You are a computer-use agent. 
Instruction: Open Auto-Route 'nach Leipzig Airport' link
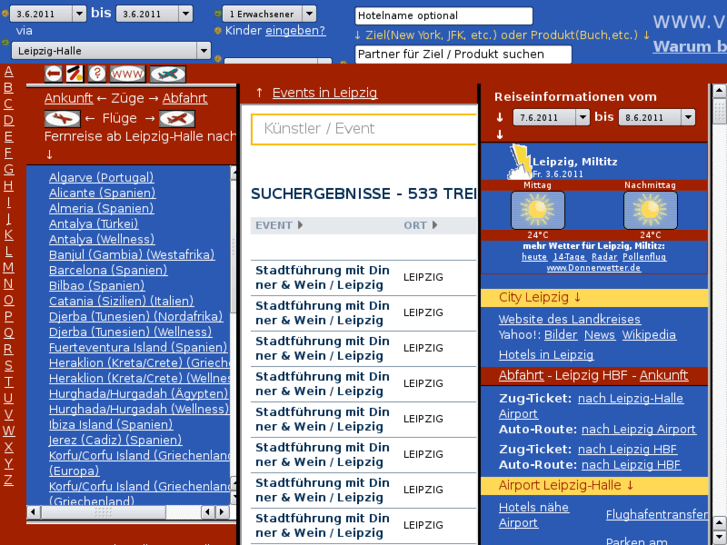[639, 430]
